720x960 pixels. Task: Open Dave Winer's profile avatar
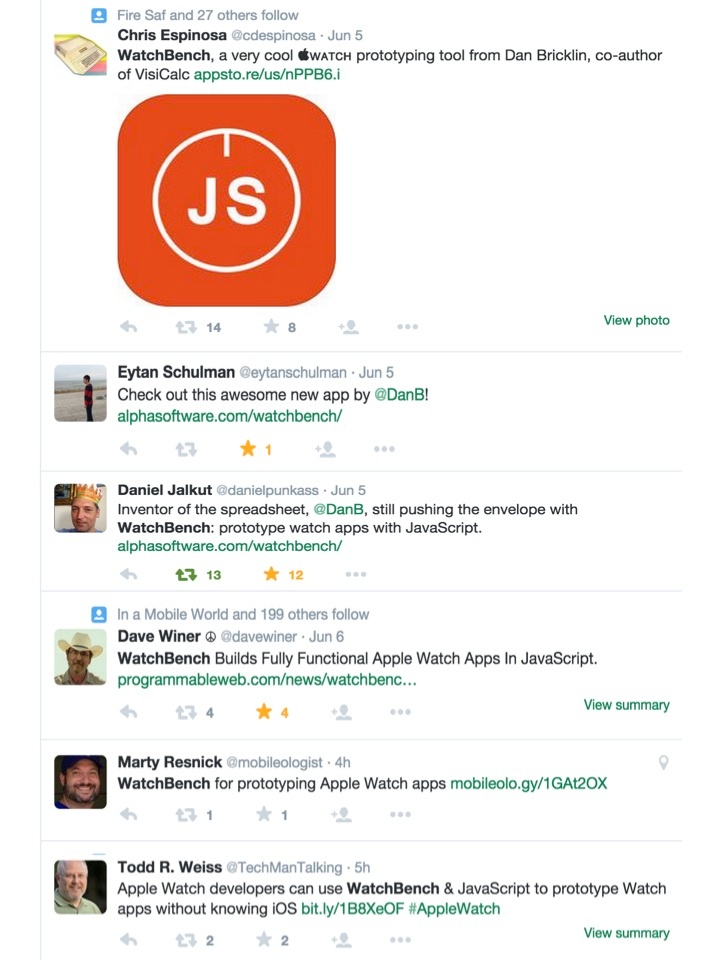tap(80, 657)
